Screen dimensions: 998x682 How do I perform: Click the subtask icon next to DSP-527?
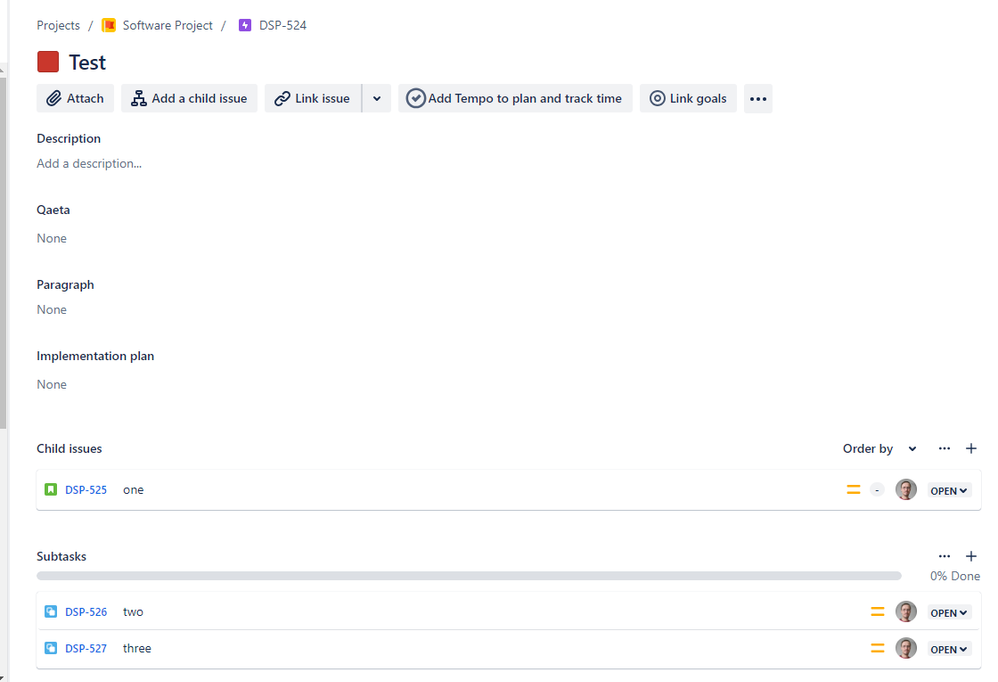click(50, 648)
